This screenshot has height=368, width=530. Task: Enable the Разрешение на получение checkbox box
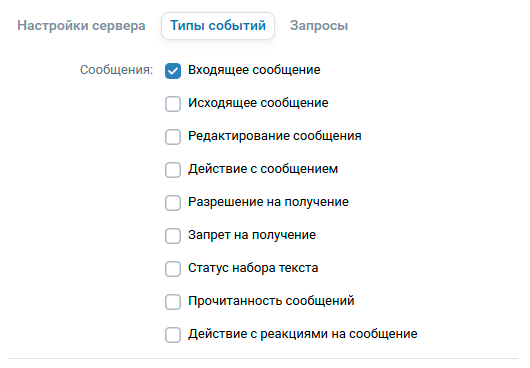(173, 203)
